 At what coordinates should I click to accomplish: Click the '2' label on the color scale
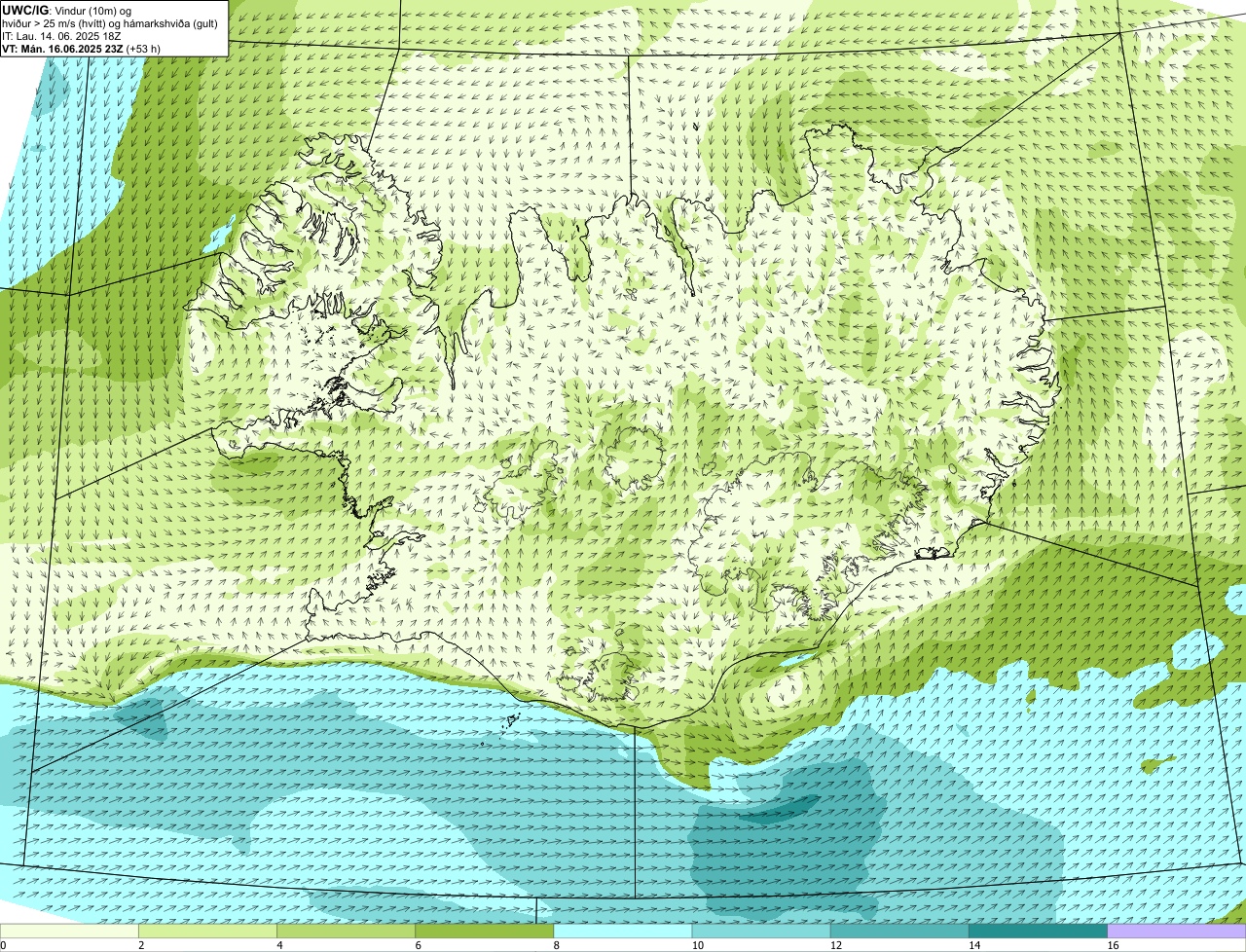pyautogui.click(x=141, y=945)
